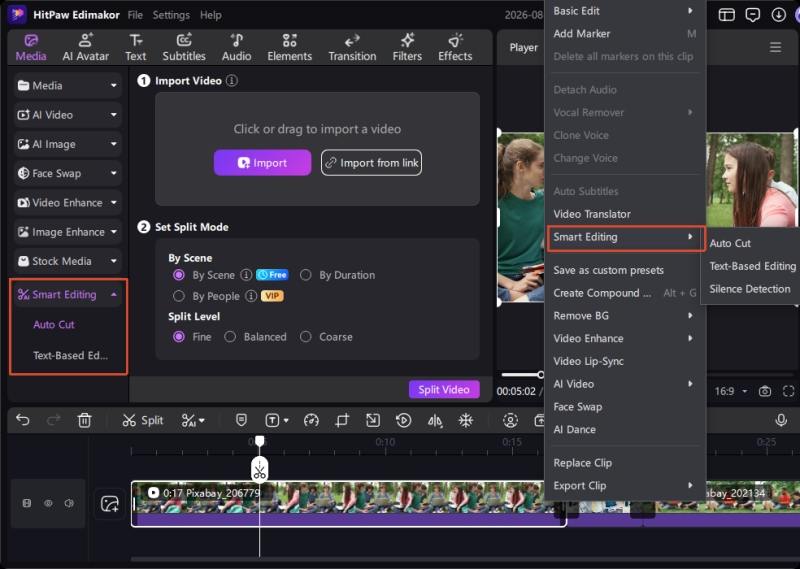Choose Silence Detection from the submenu

tap(749, 289)
